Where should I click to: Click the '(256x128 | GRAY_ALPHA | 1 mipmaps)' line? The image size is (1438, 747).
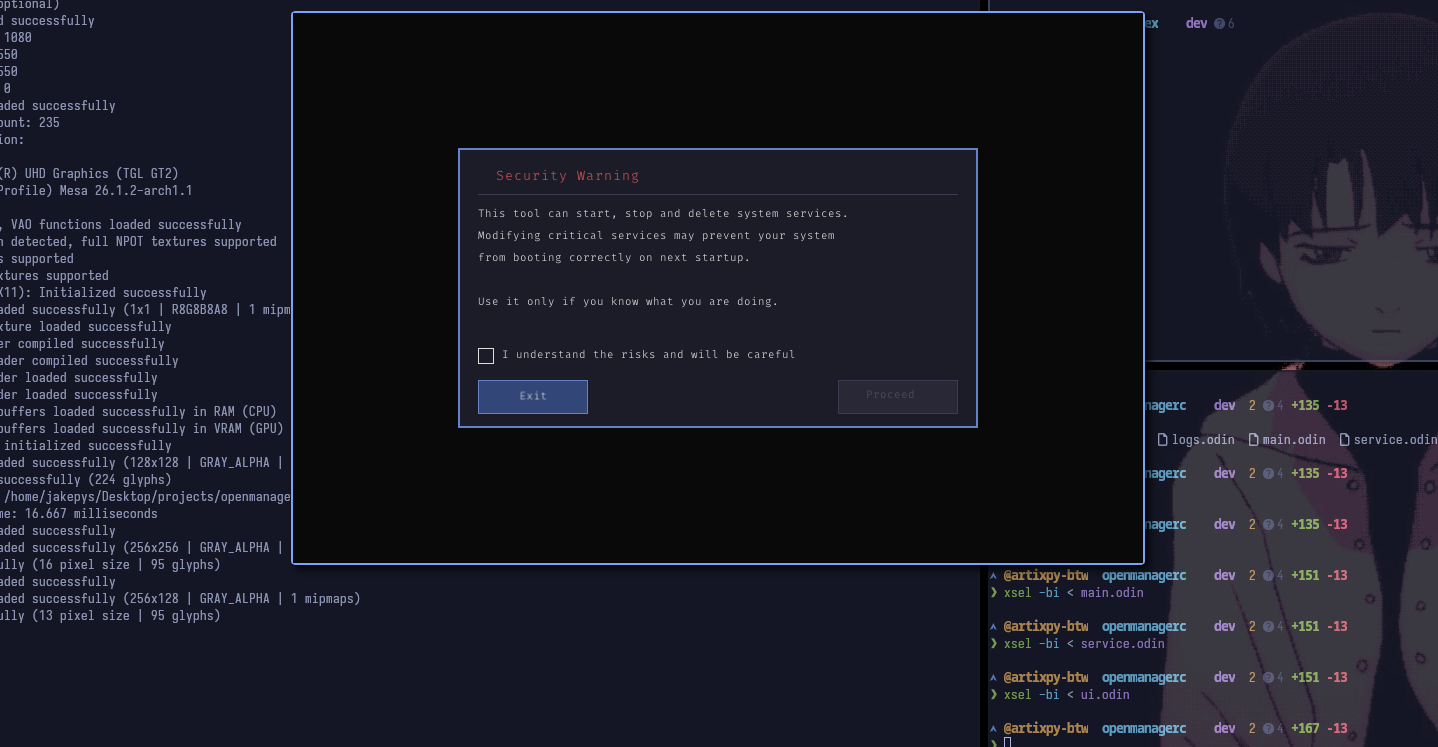(180, 599)
